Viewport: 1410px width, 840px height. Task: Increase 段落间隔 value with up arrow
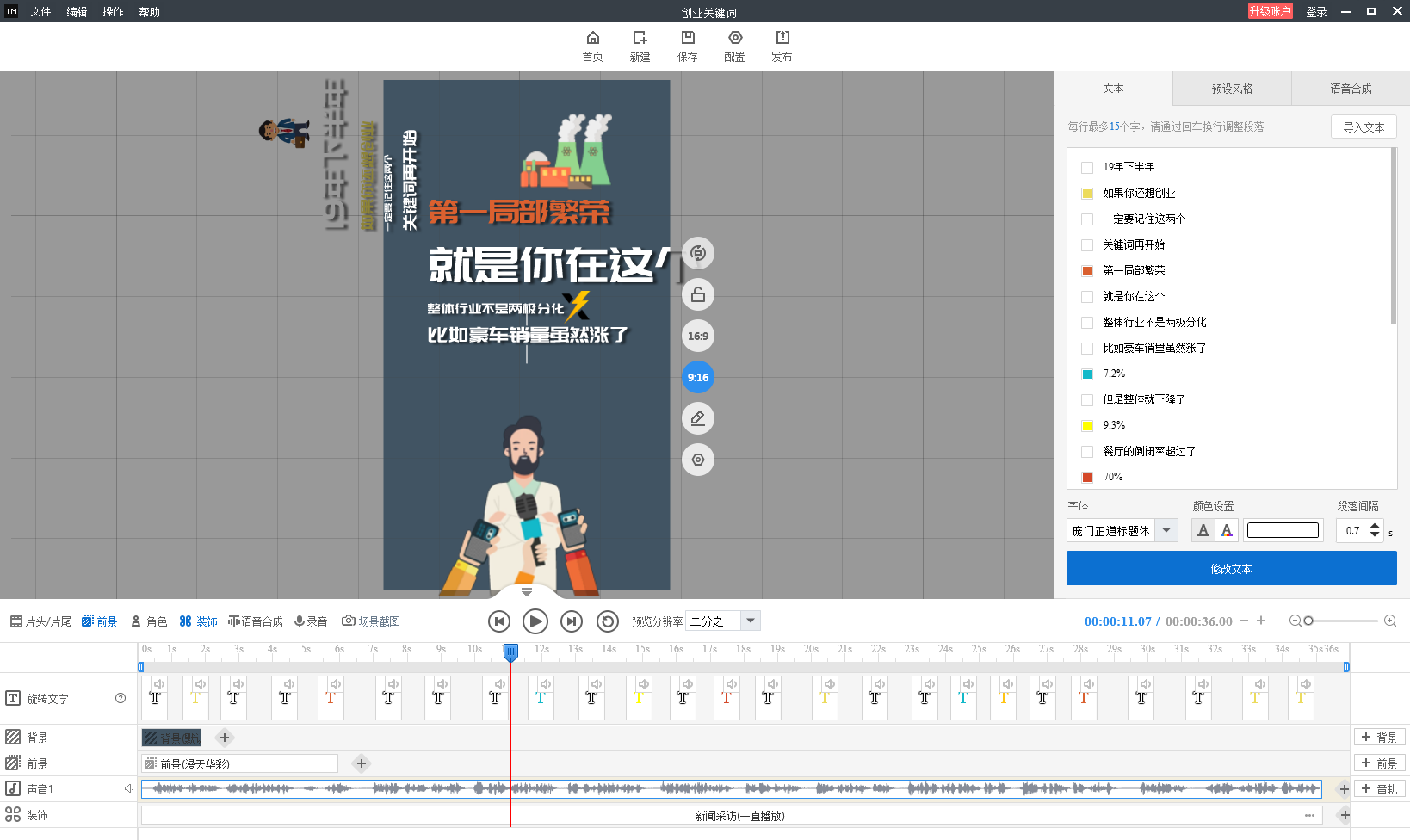coord(1375,525)
